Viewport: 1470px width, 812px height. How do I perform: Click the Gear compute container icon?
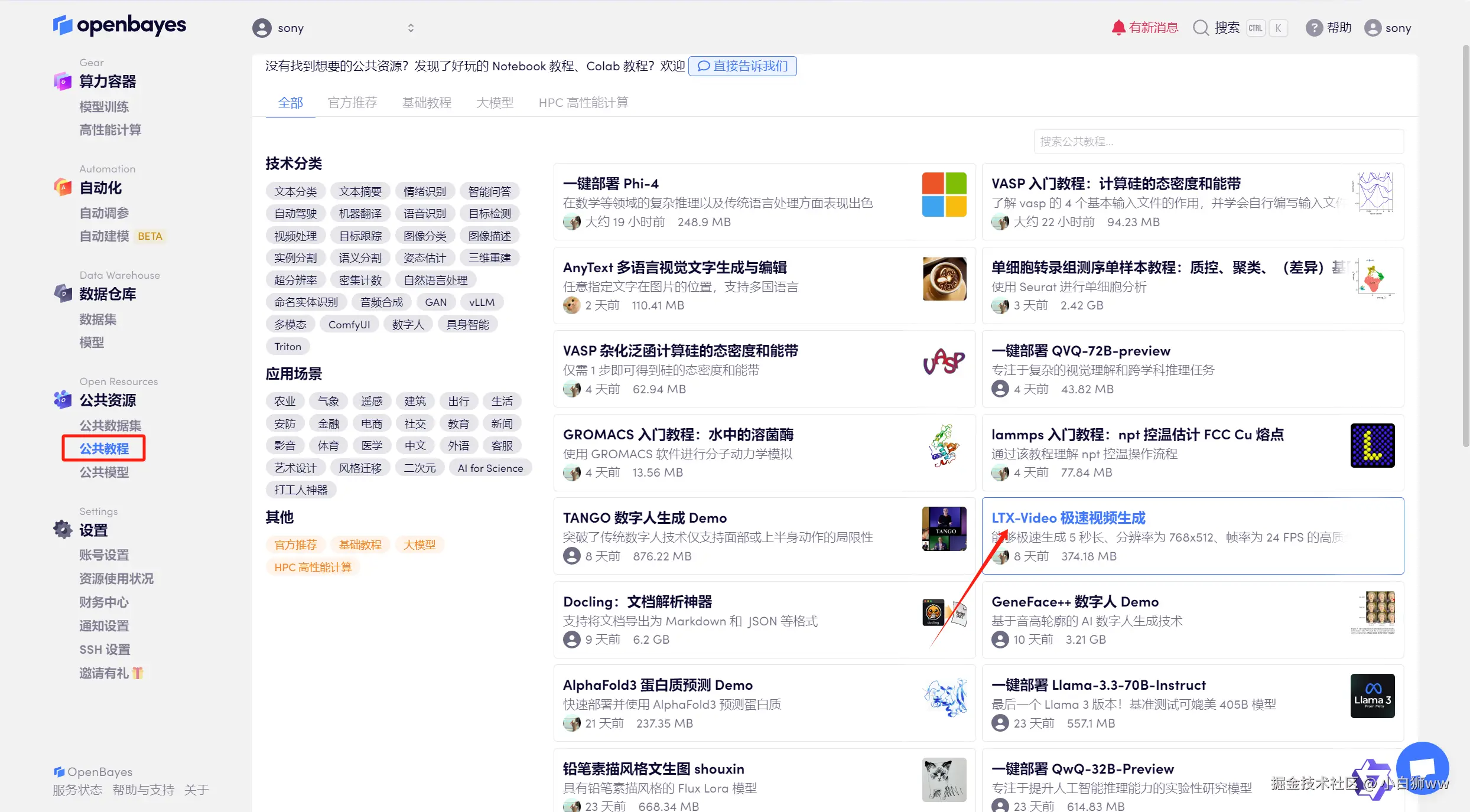(63, 81)
